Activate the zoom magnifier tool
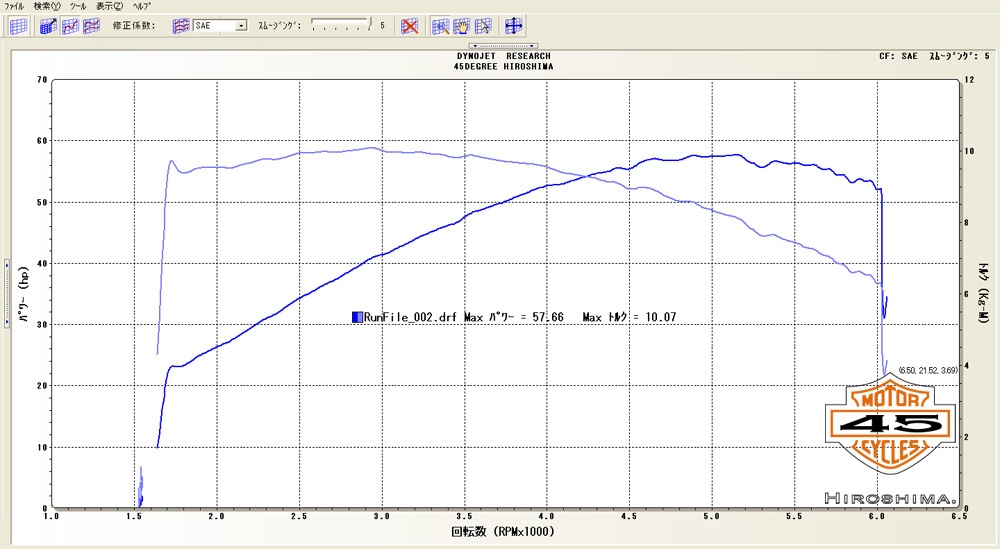Image resolution: width=1000 pixels, height=549 pixels. [439, 26]
